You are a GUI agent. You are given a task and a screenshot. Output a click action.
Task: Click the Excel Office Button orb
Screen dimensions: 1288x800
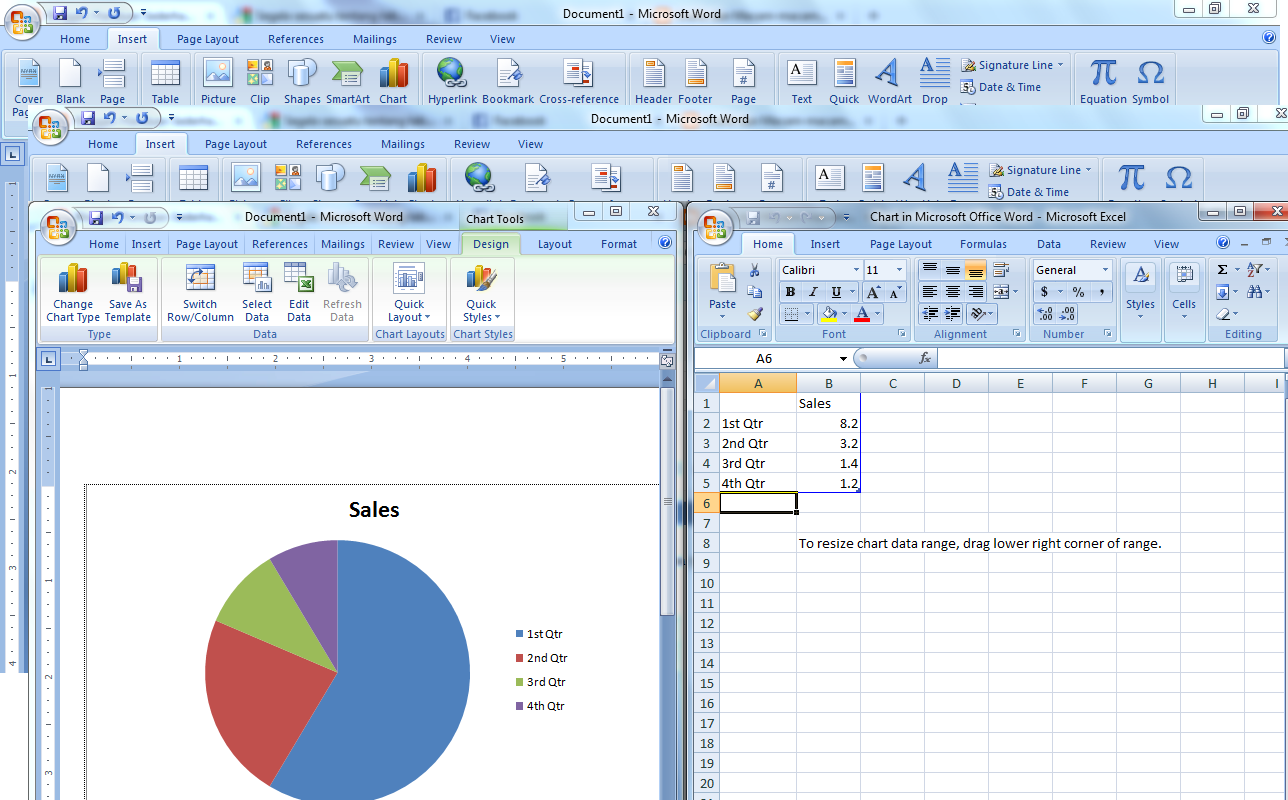(716, 226)
